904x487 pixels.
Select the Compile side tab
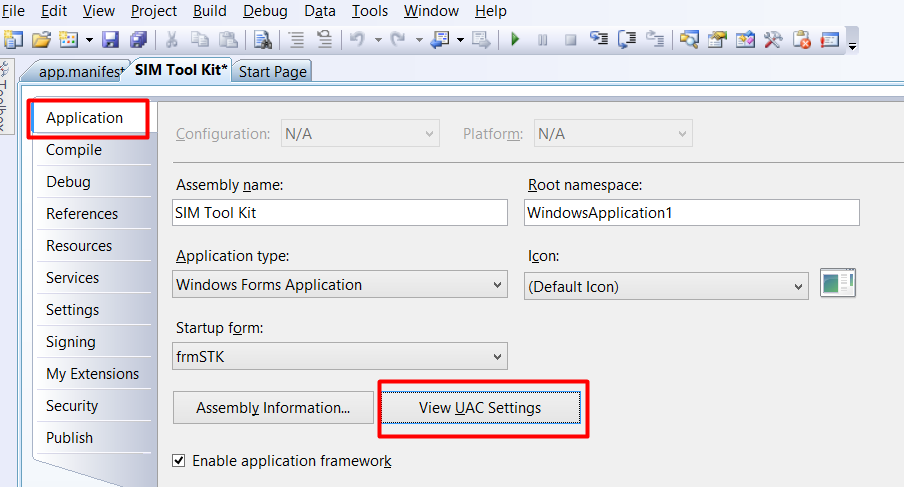tap(74, 150)
